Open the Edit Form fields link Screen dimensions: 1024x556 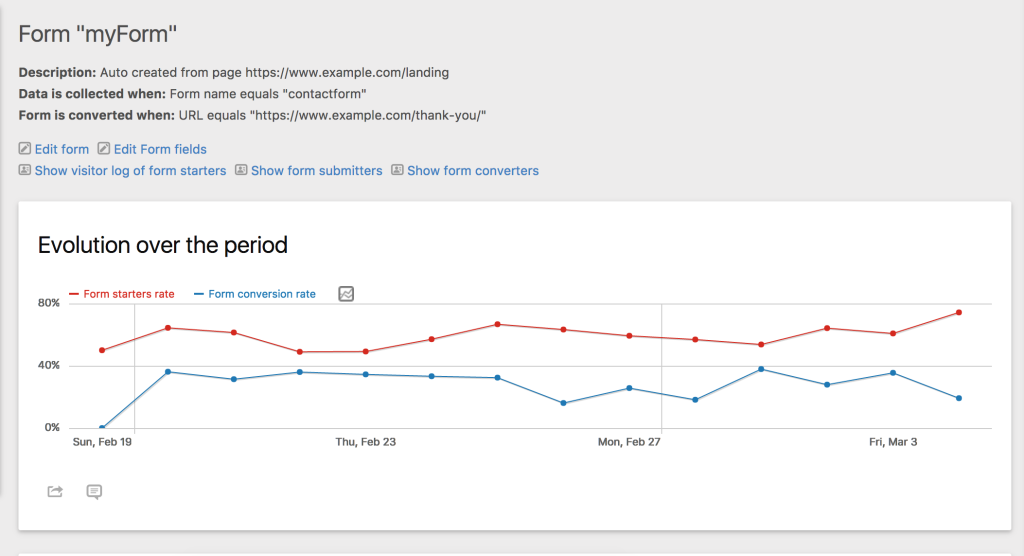[x=160, y=149]
